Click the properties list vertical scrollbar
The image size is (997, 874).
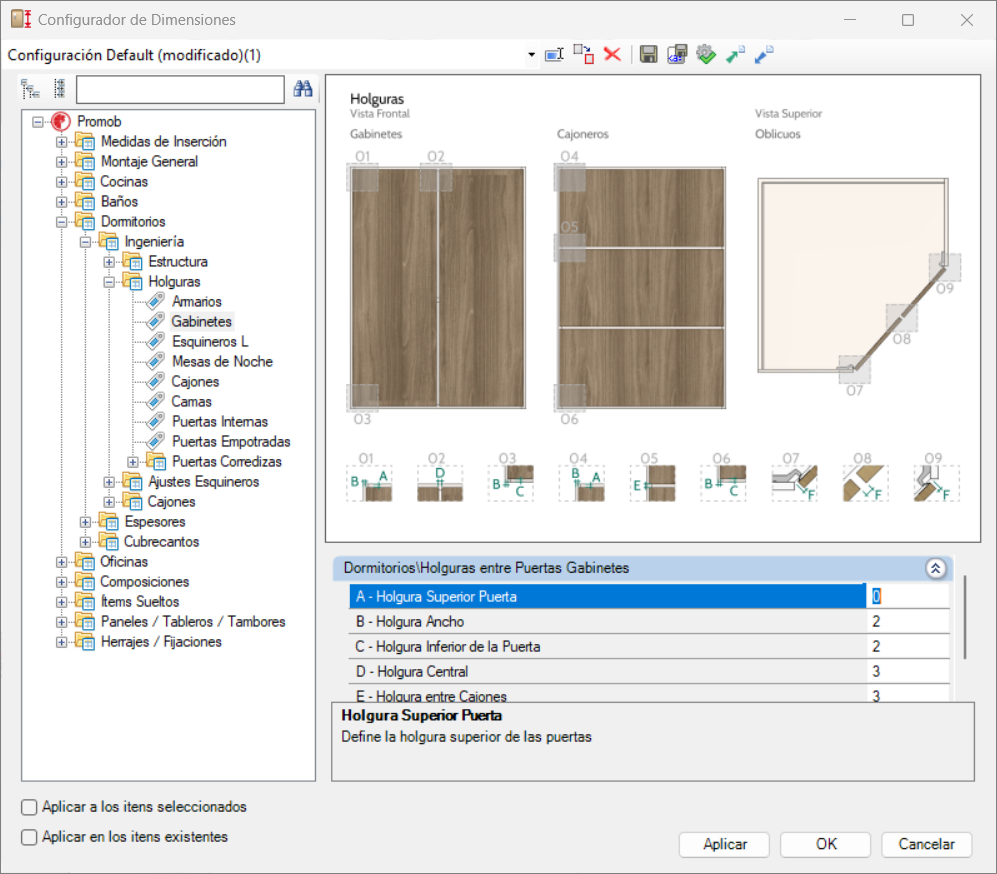tap(964, 617)
